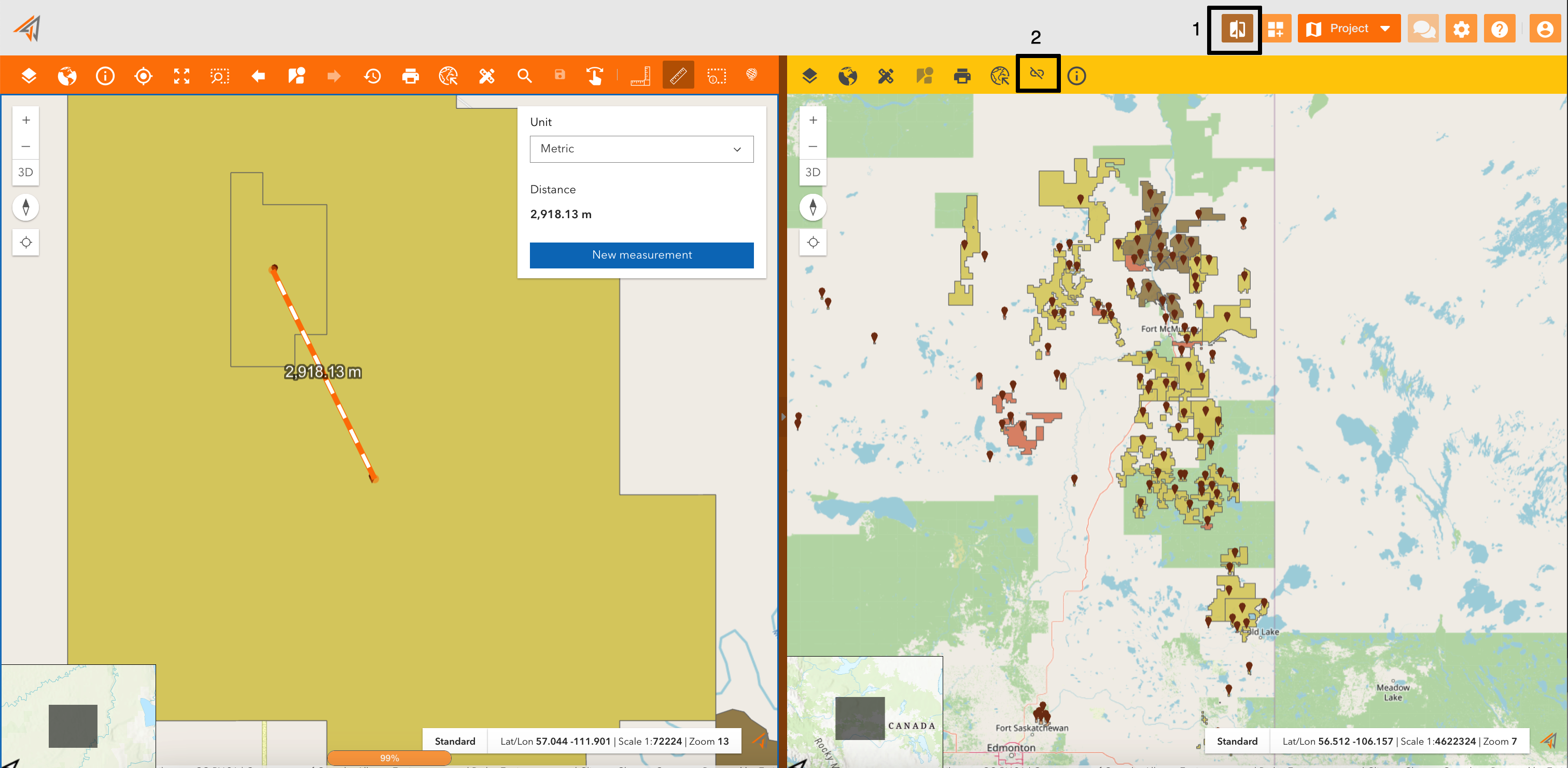Reset left map orientation with compass

pos(25,207)
